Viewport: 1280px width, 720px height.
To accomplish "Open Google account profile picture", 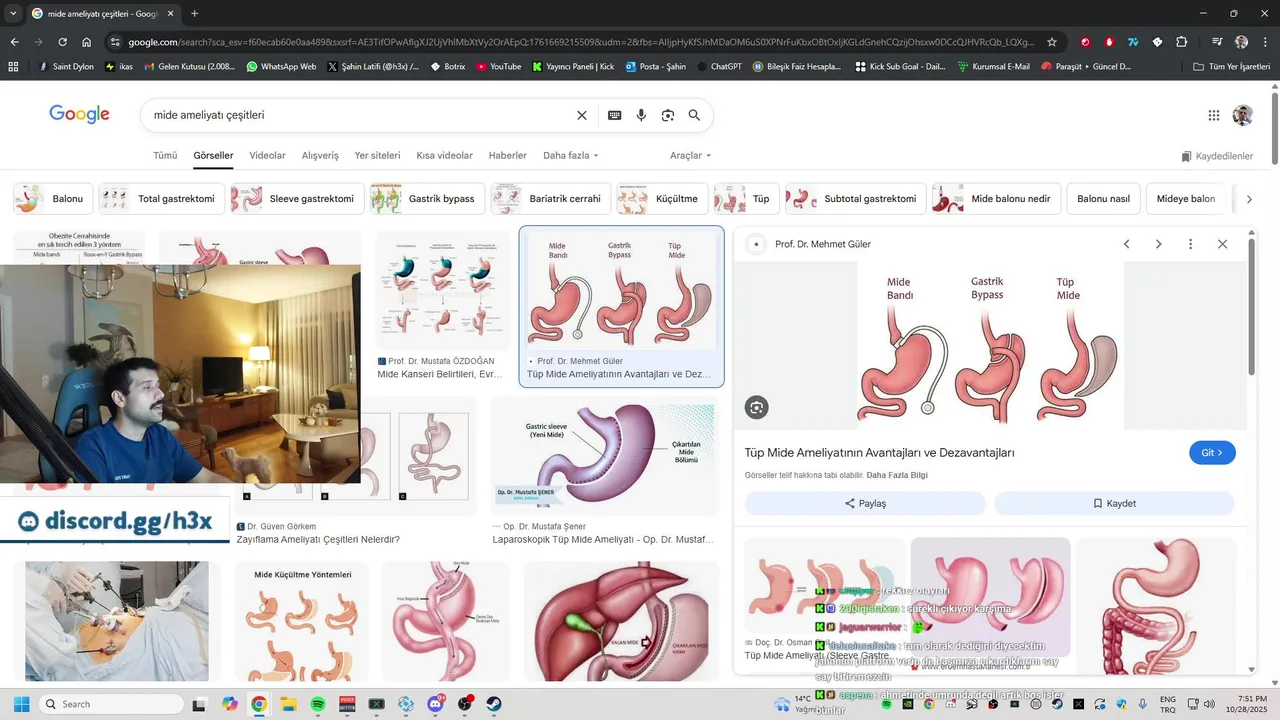I will point(1243,115).
